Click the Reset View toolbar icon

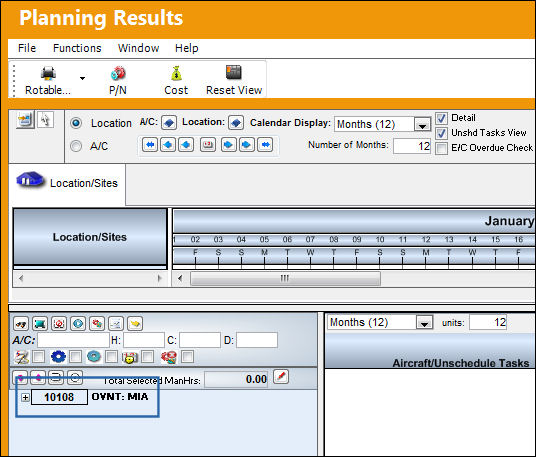234,72
